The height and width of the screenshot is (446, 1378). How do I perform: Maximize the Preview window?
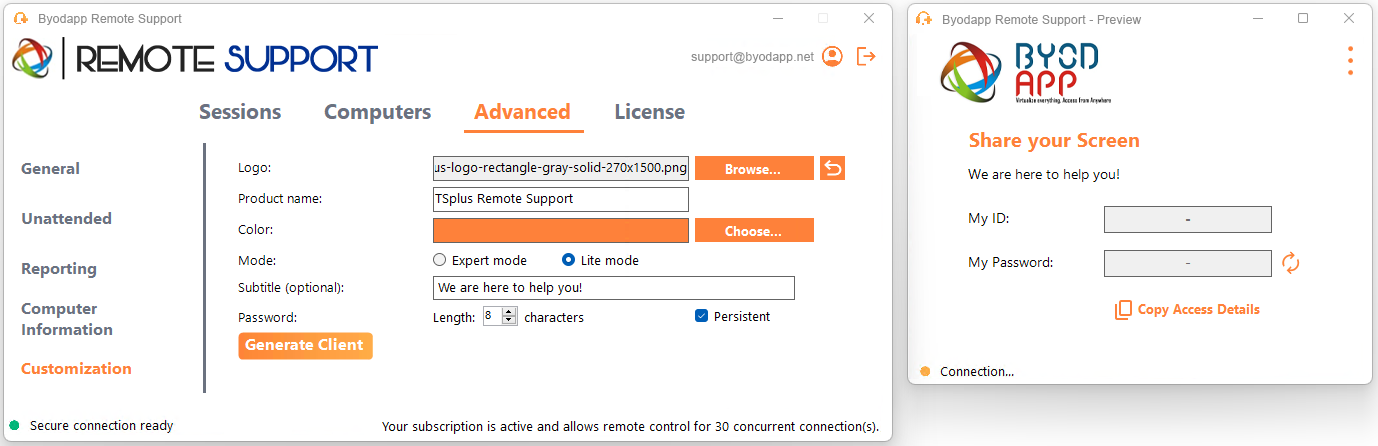(1303, 18)
